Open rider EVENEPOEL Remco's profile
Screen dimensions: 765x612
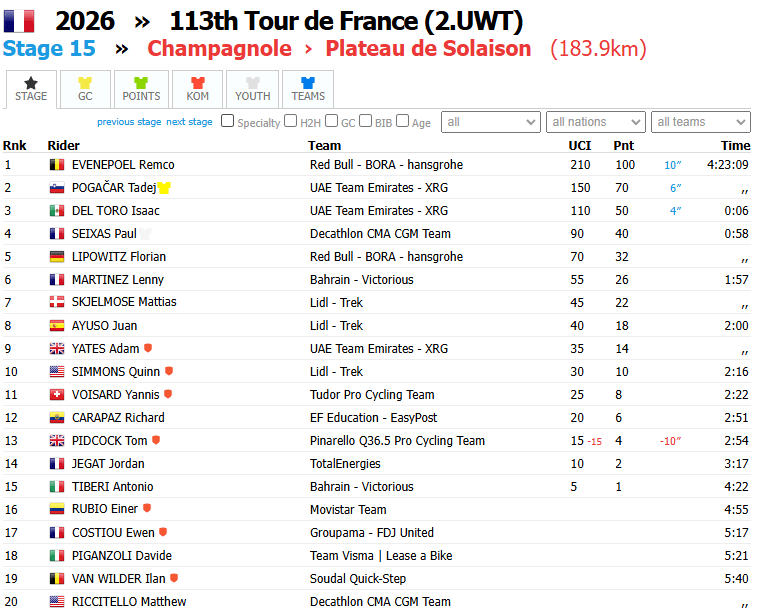(x=123, y=165)
